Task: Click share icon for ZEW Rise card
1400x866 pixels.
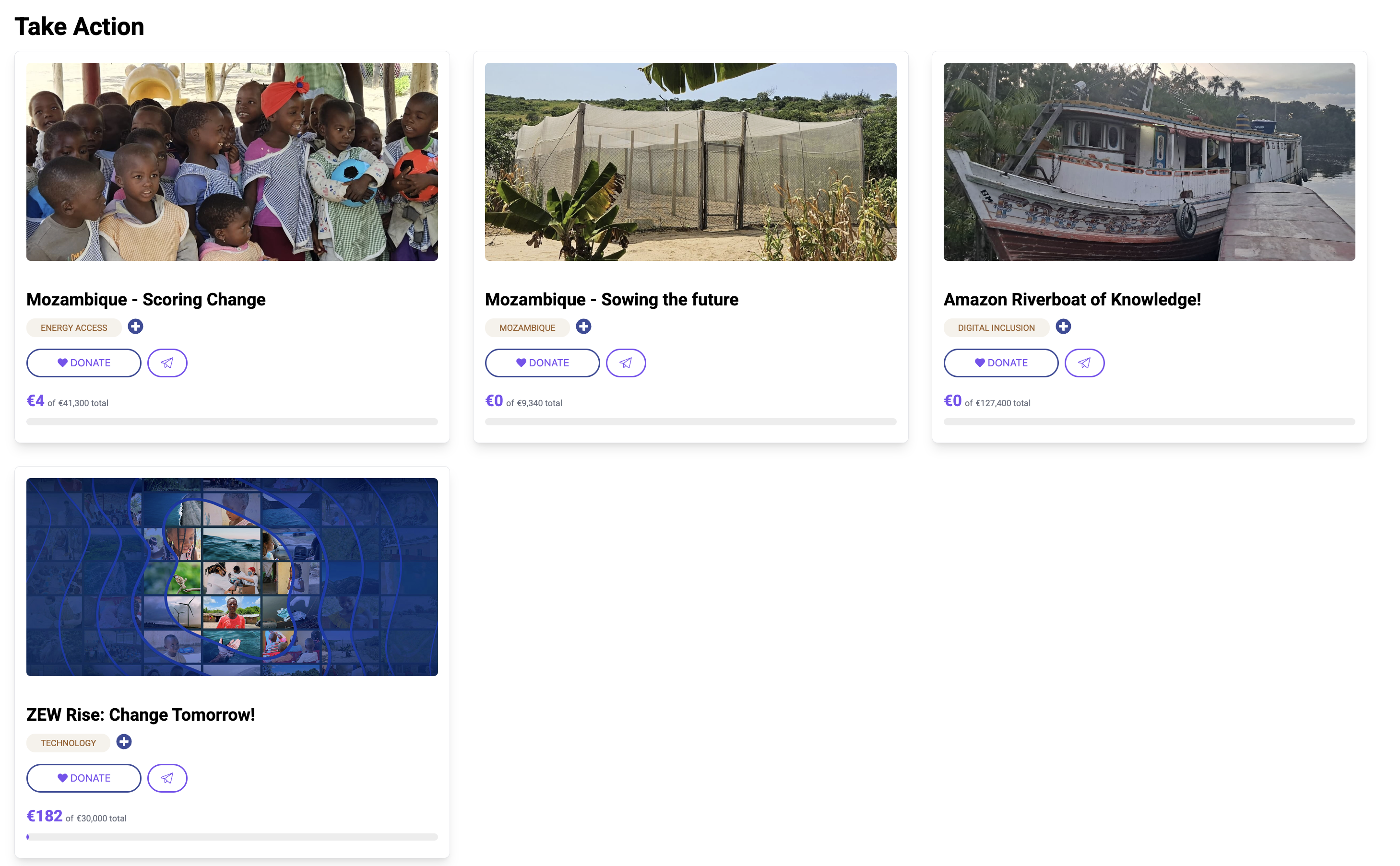Action: [x=167, y=778]
